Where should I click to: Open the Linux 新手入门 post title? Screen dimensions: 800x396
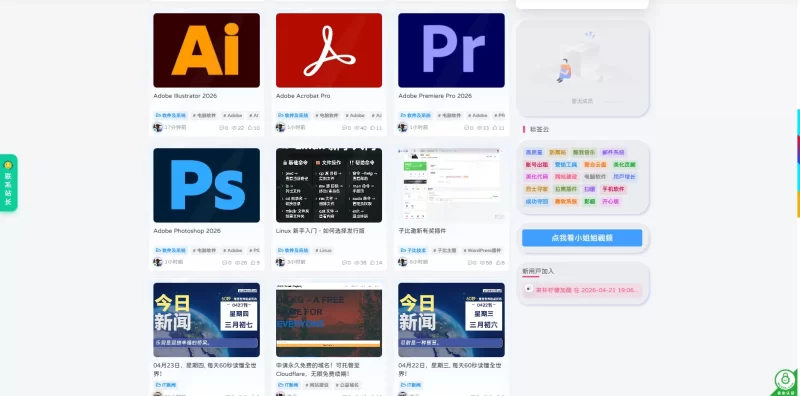[x=320, y=231]
